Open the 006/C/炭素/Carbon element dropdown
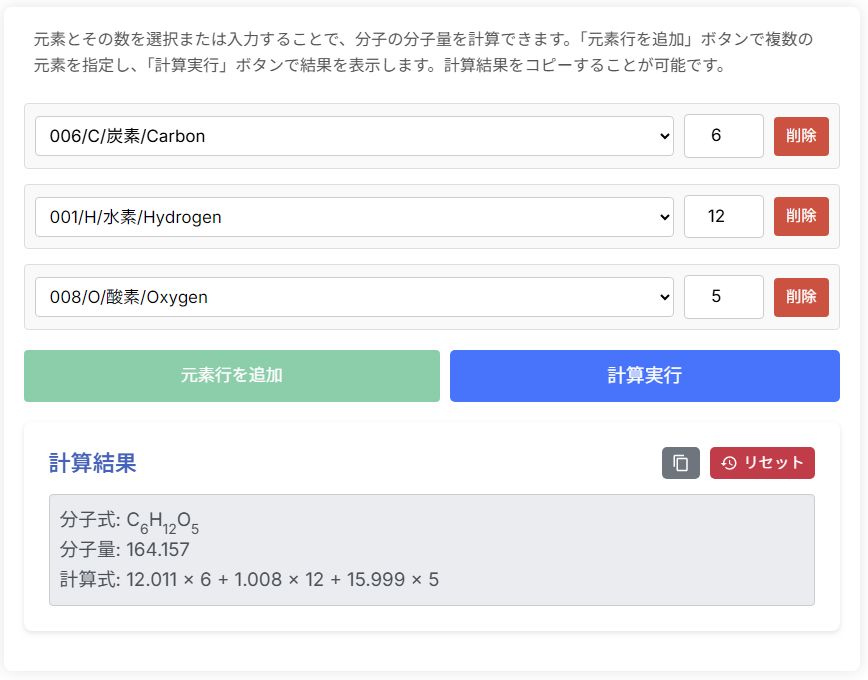This screenshot has height=680, width=868. 354,136
